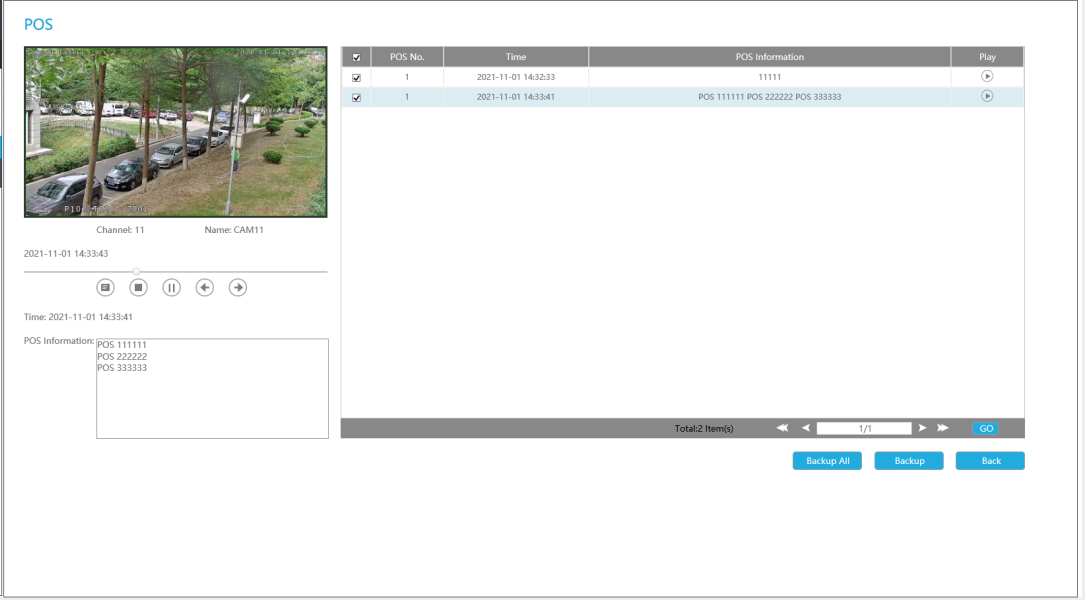Image resolution: width=1086 pixels, height=600 pixels.
Task: Jump to previous POS record with left arrow
Action: click(204, 288)
